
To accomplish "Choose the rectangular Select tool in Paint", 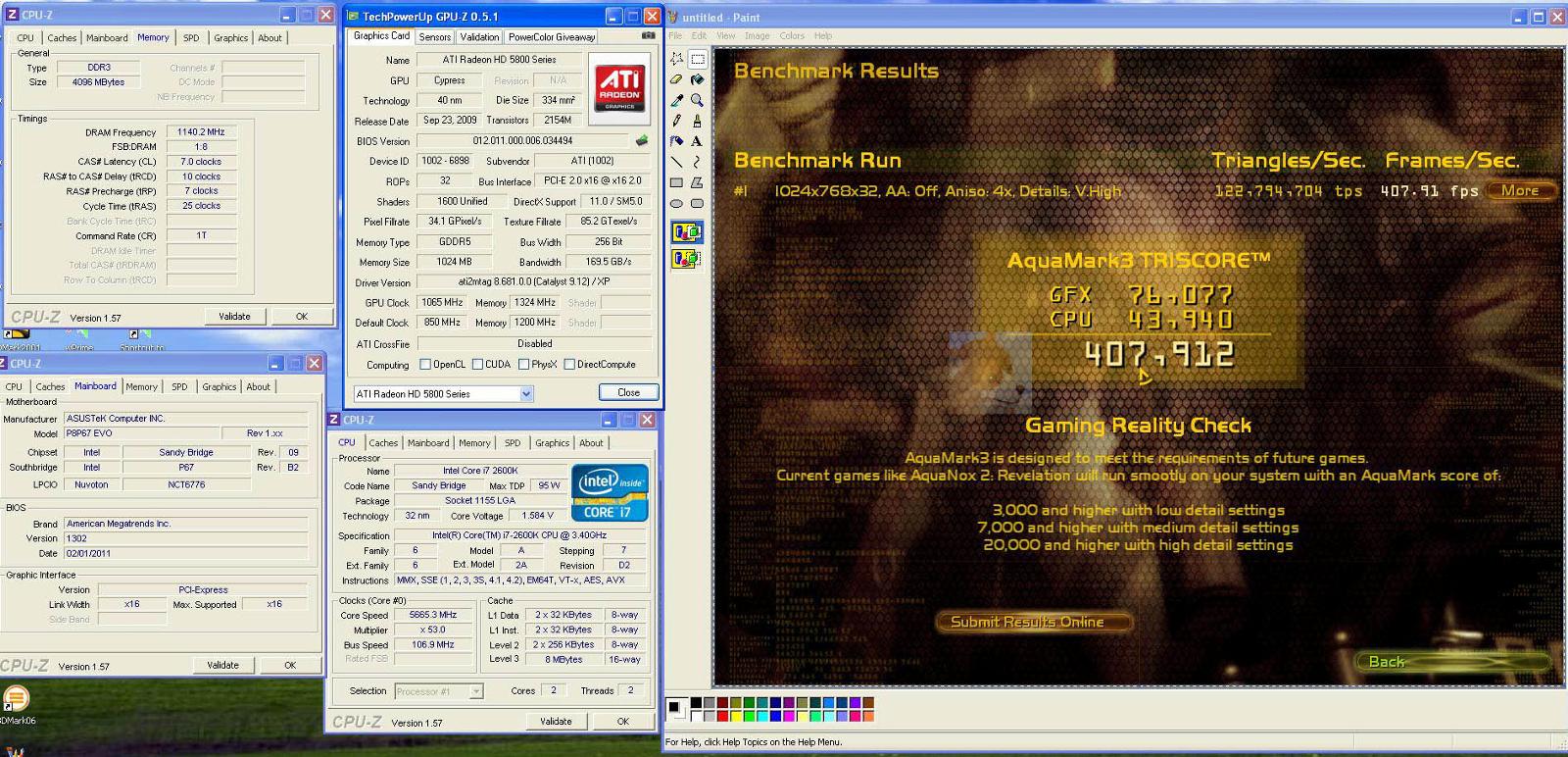I will pyautogui.click(x=697, y=59).
